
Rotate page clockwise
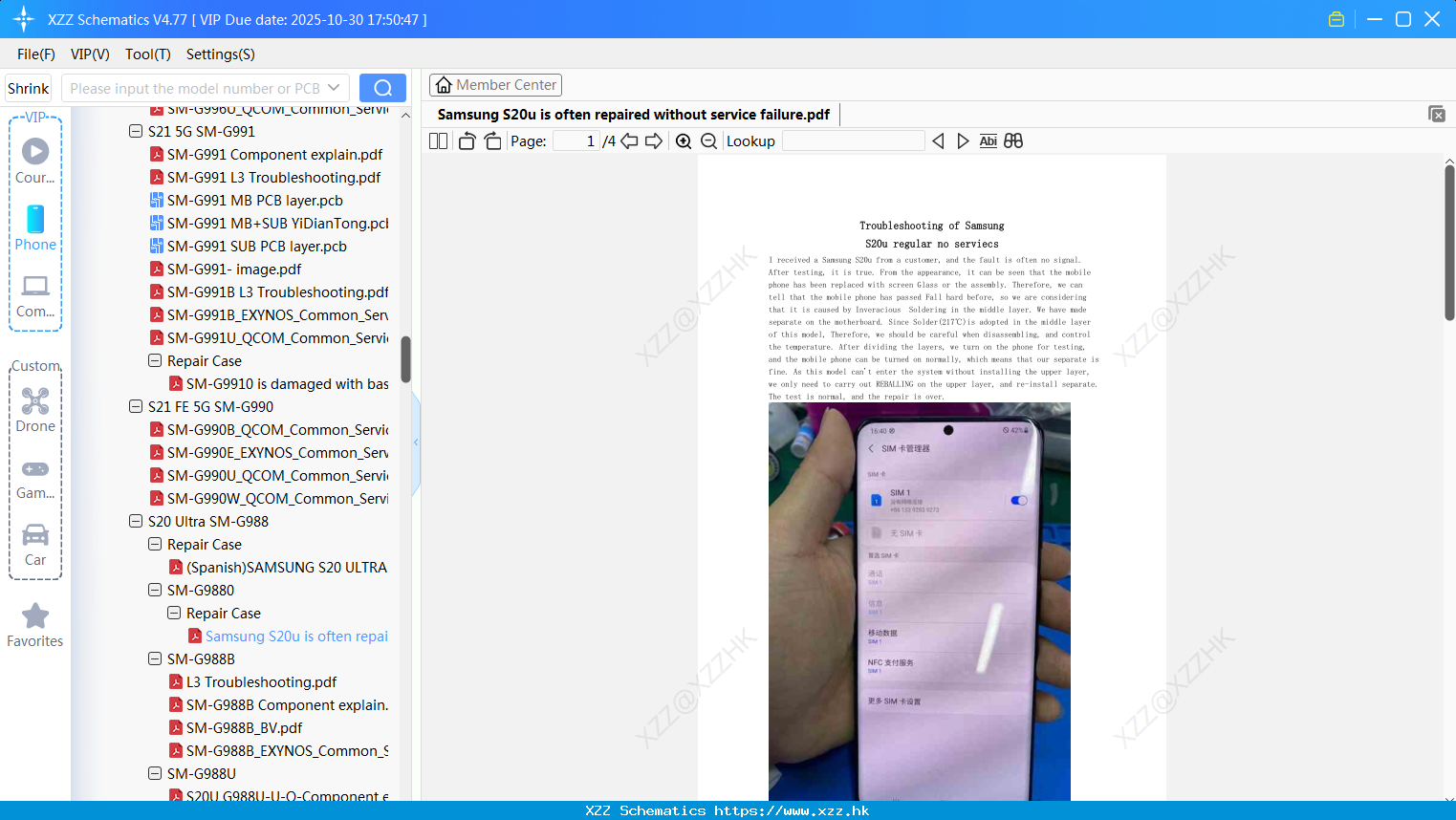pyautogui.click(x=492, y=140)
